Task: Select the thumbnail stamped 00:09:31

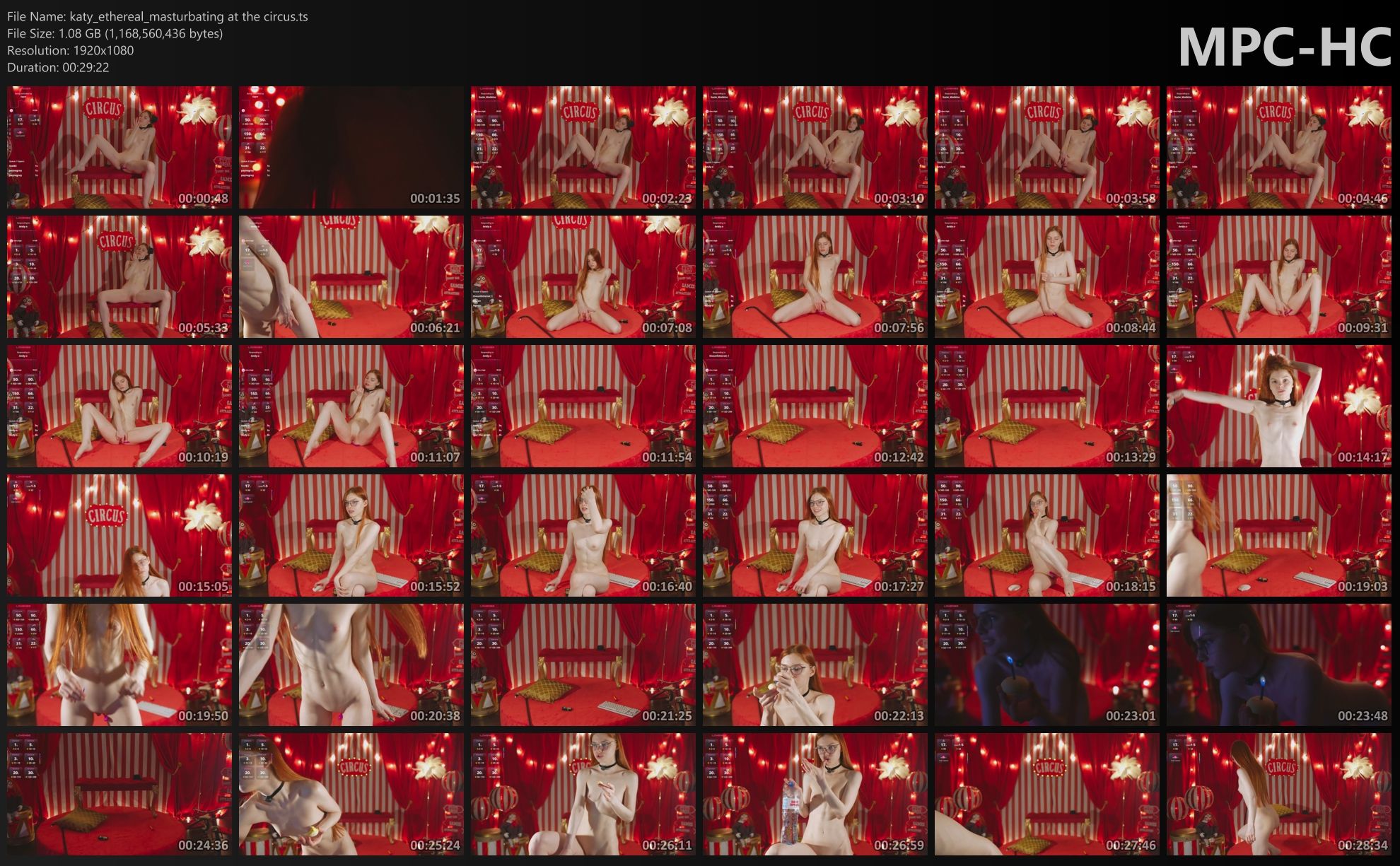Action: [x=1279, y=277]
